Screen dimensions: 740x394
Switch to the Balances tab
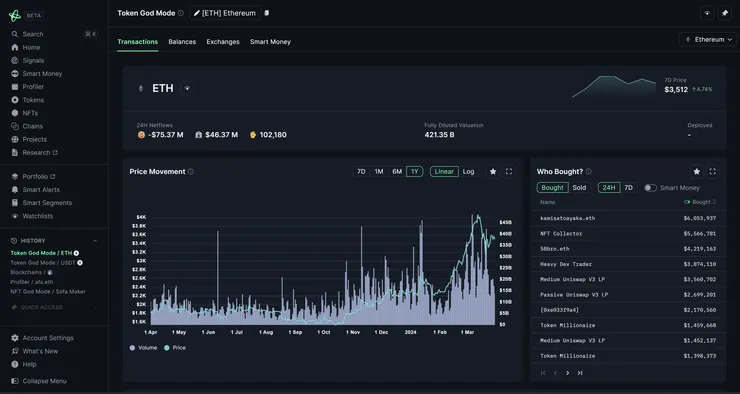pos(182,42)
